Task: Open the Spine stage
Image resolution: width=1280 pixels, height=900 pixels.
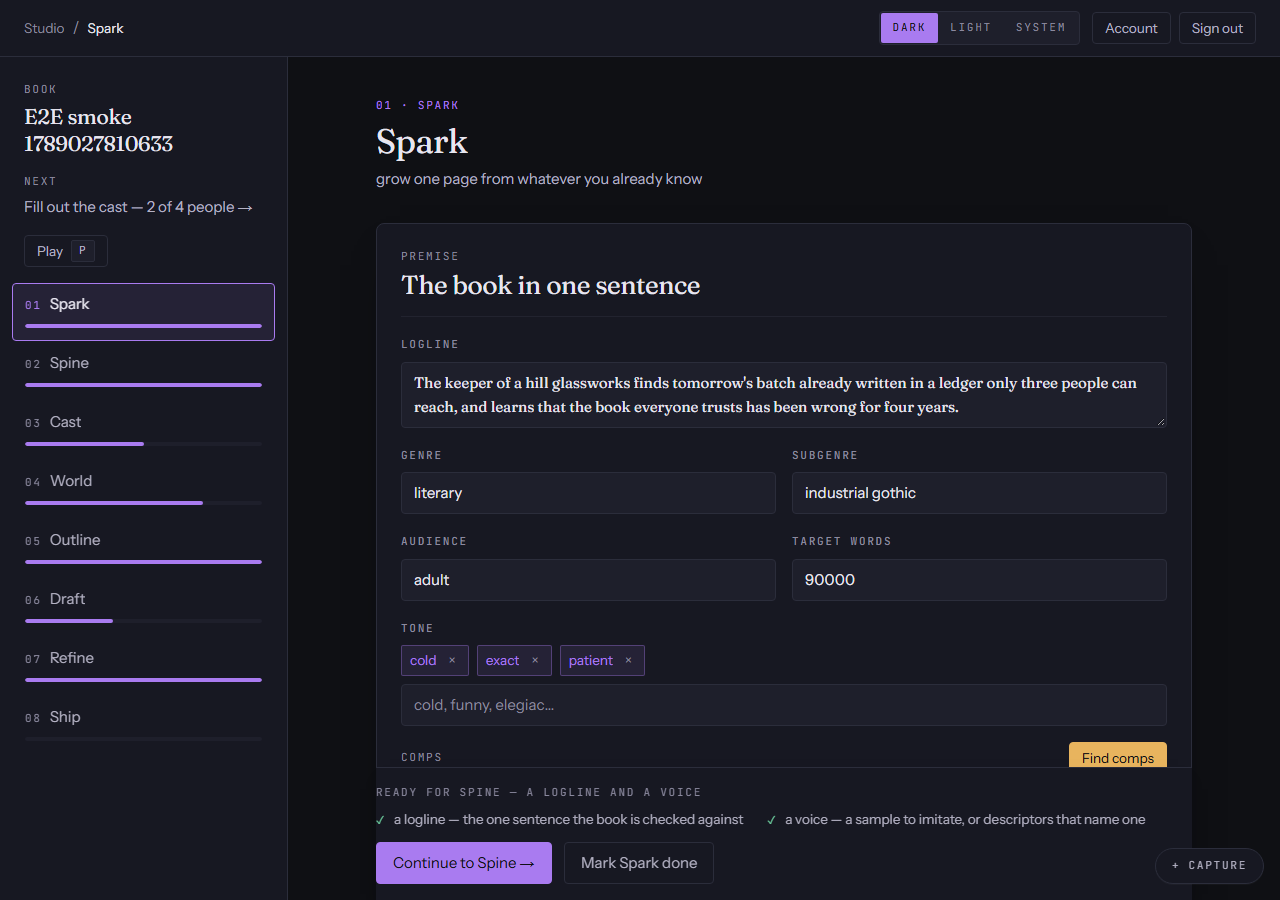Action: pos(143,371)
